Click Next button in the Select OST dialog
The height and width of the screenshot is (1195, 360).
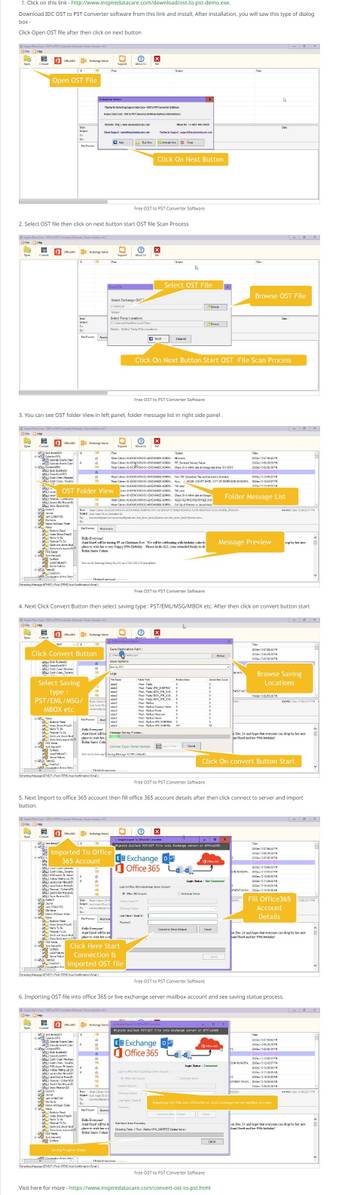click(159, 338)
